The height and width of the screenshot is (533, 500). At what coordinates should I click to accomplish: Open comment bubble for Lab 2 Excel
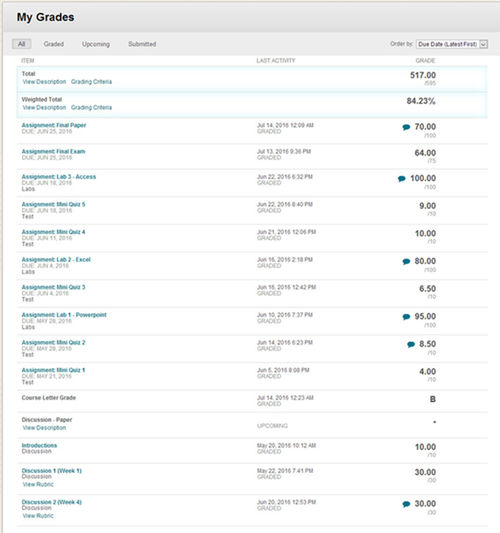click(x=406, y=261)
